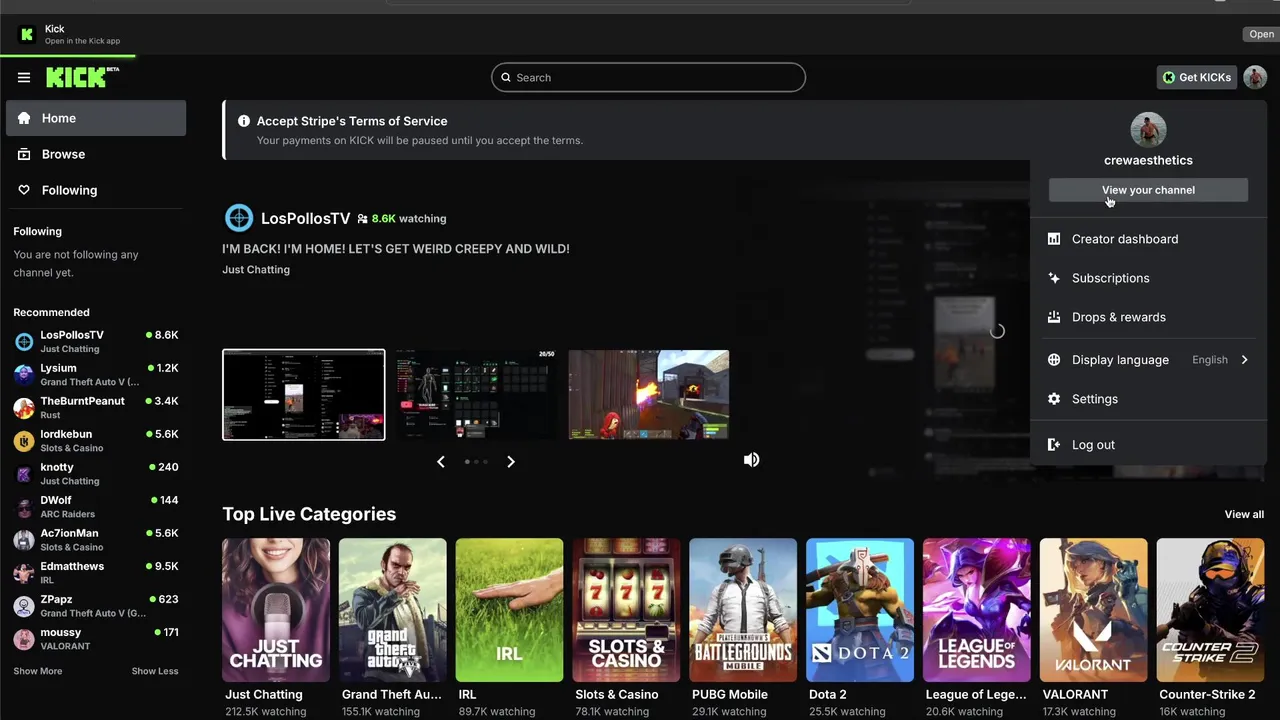The width and height of the screenshot is (1280, 720).
Task: Open IRL category card
Action: (509, 610)
